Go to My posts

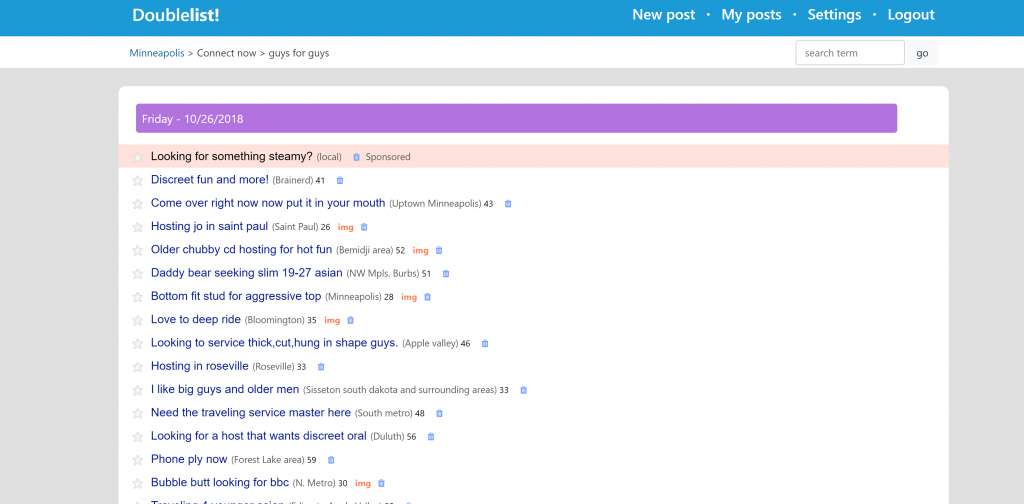[x=751, y=15]
